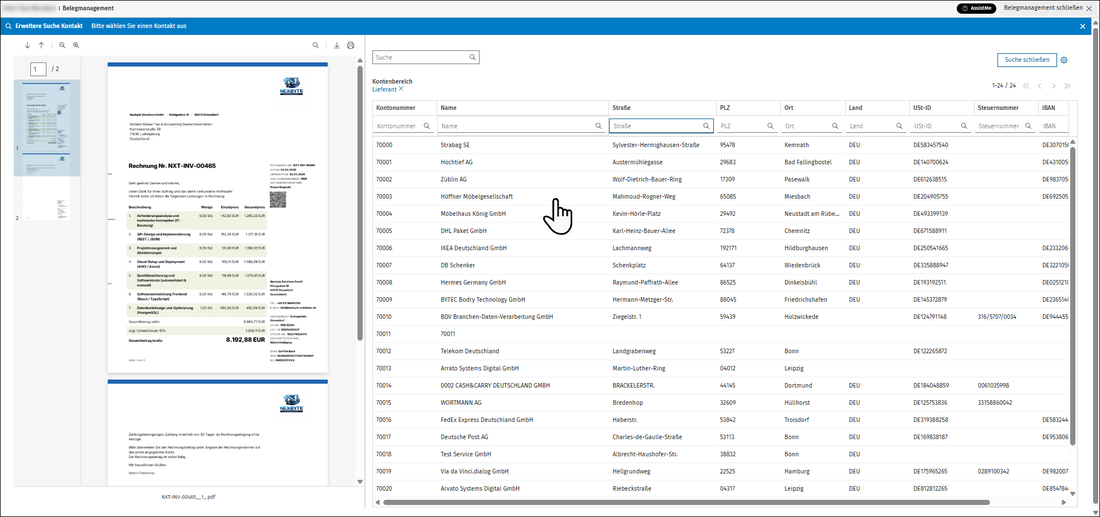Click the Land column header
Screen dimensions: 1100x517
(877, 108)
